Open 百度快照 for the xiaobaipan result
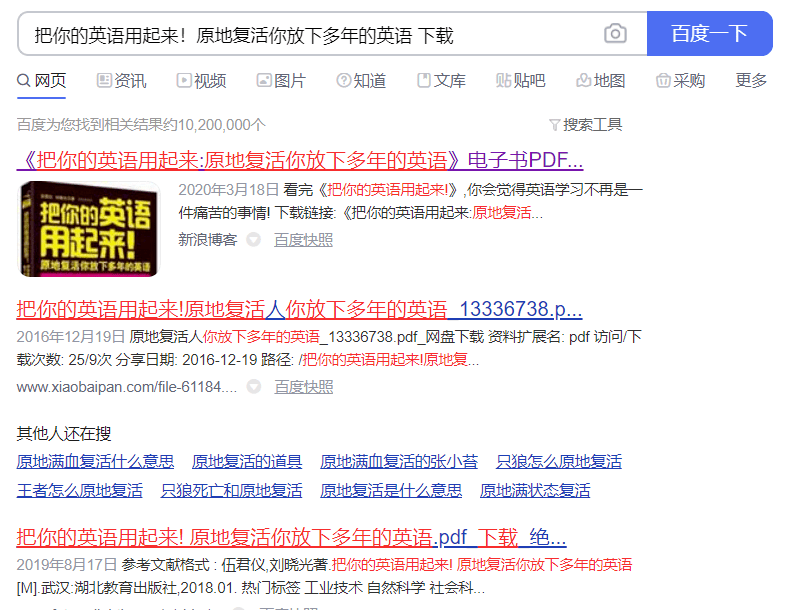 (x=304, y=387)
